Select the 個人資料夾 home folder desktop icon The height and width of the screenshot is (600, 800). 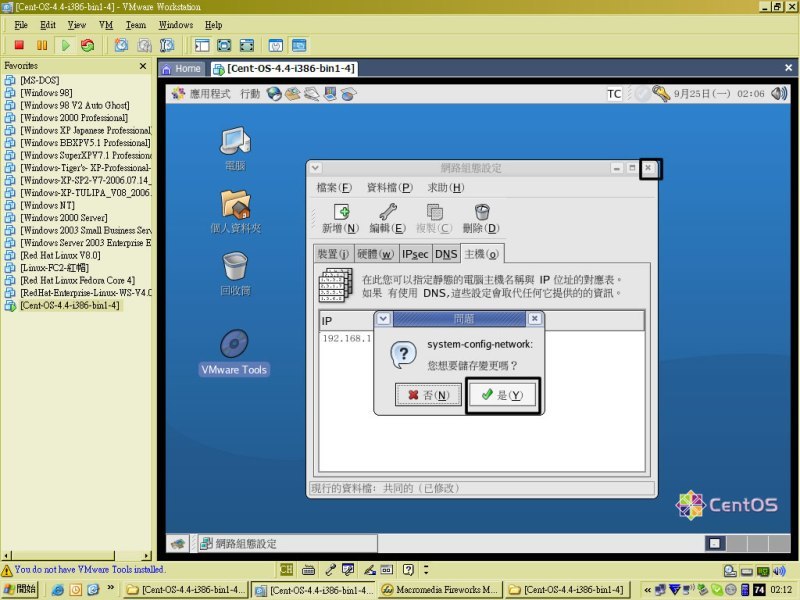pos(235,211)
